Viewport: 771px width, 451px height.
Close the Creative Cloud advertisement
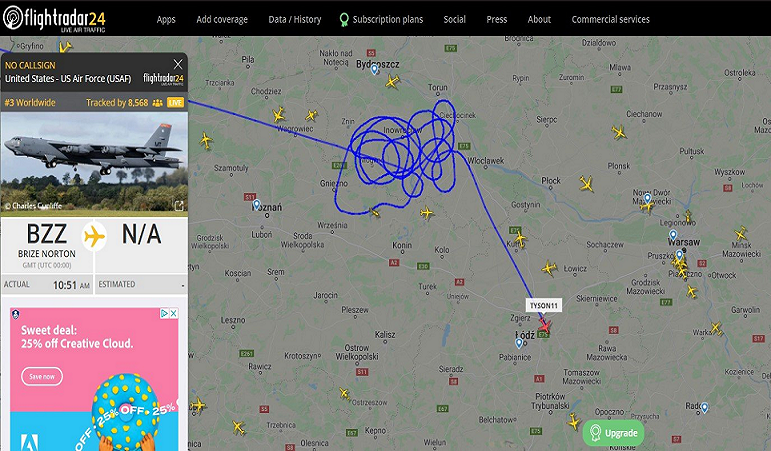pos(174,313)
